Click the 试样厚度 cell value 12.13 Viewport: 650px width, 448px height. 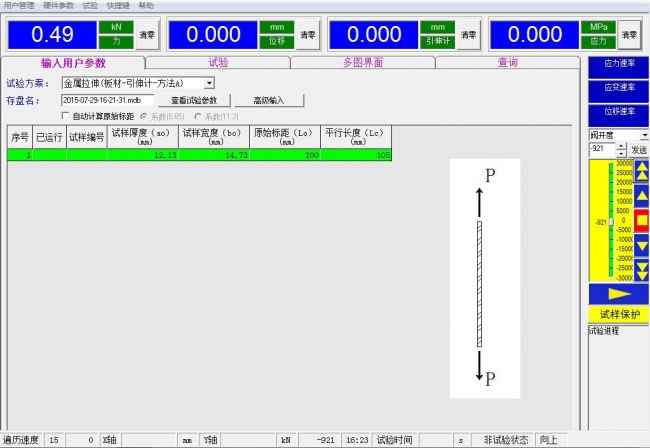143,155
